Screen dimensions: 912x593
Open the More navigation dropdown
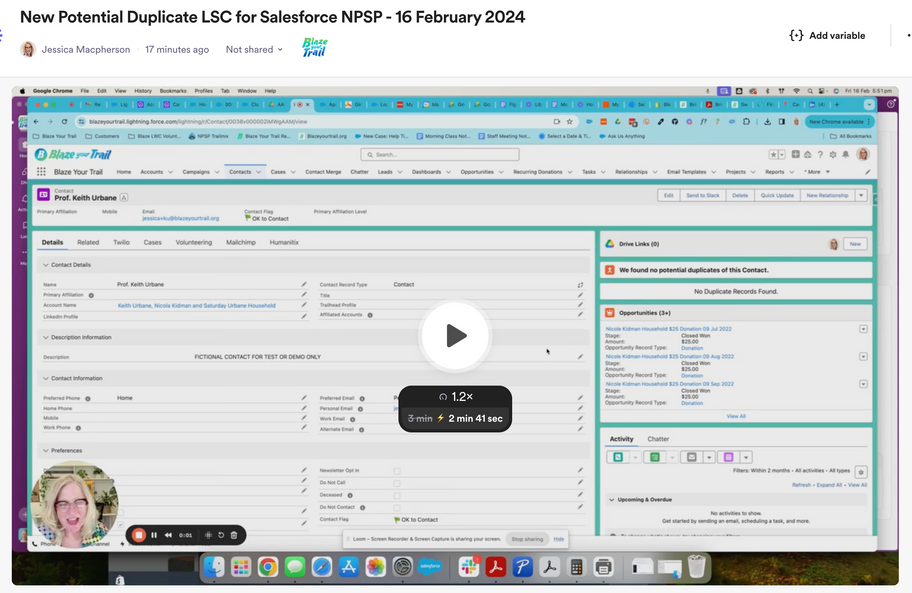click(x=817, y=172)
